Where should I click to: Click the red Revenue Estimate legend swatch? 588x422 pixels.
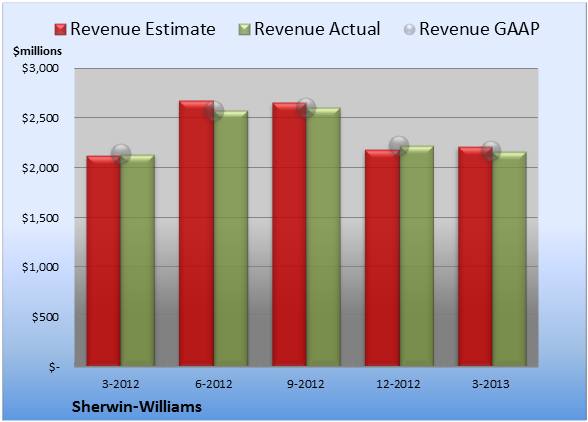60,29
